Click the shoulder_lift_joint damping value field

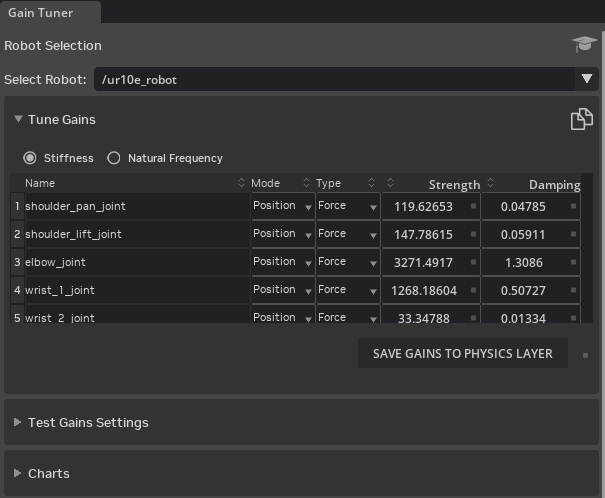point(523,234)
